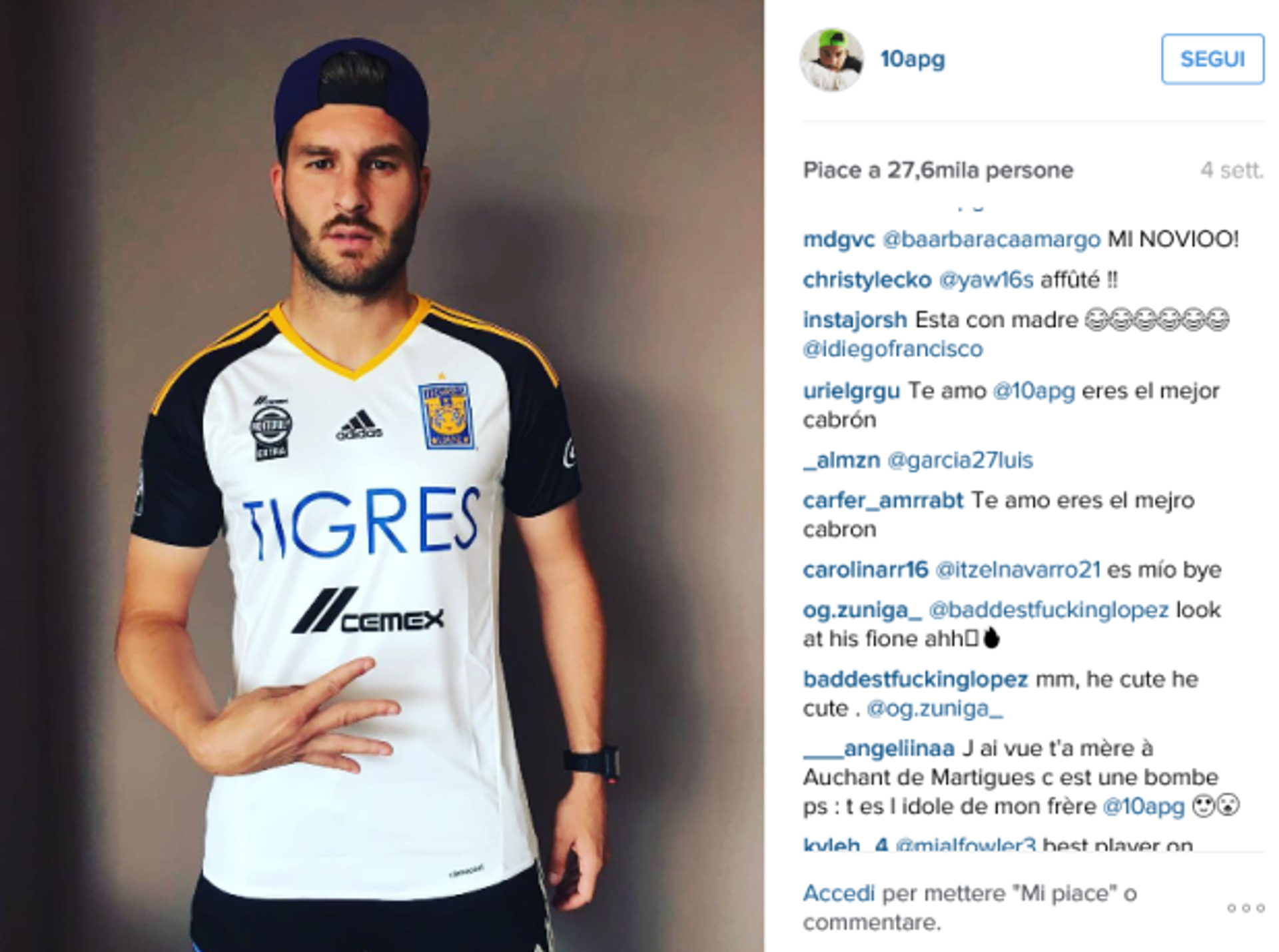Click the 10apg profile avatar
This screenshot has height=952, width=1279.
(831, 59)
